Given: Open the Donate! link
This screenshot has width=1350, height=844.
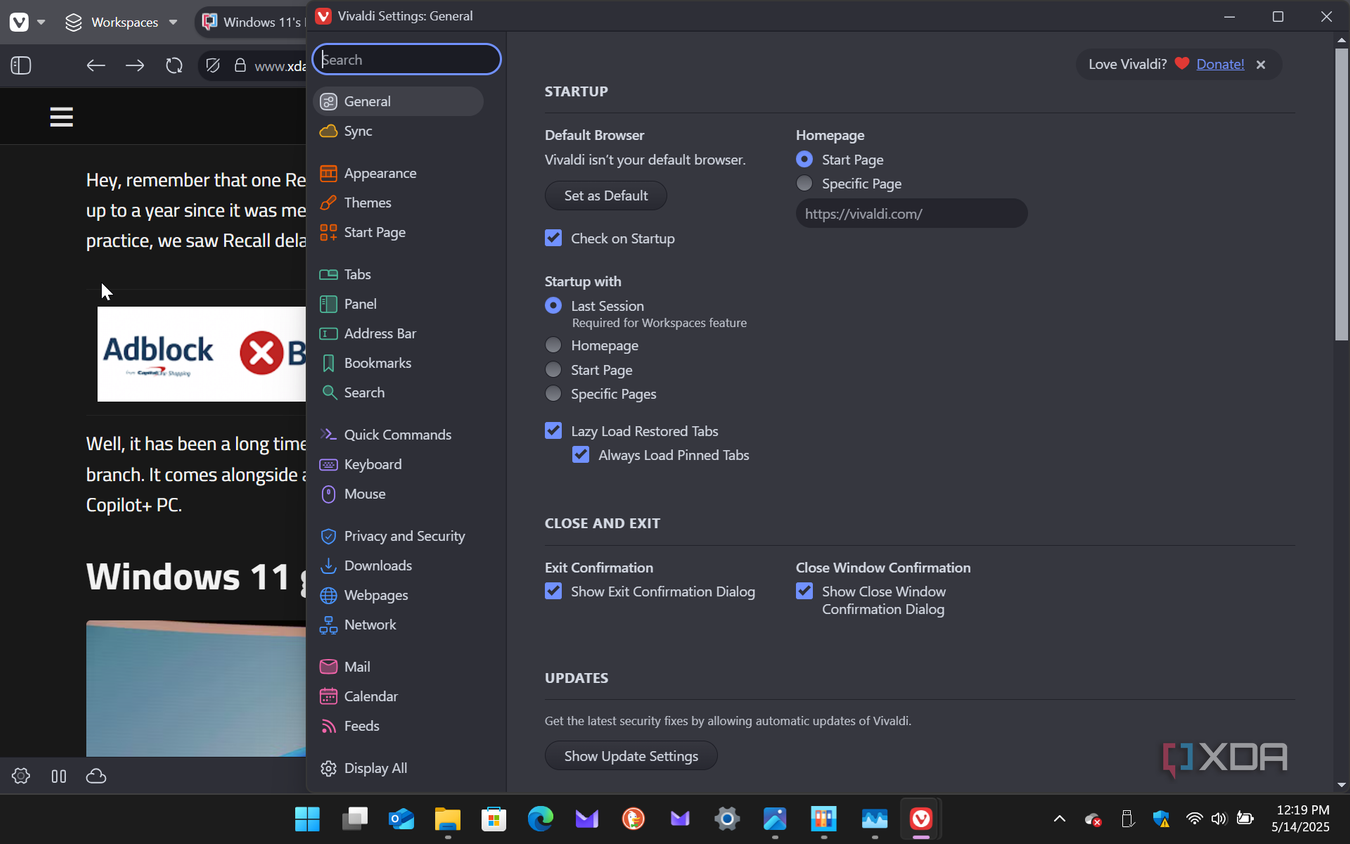Looking at the screenshot, I should point(1220,64).
